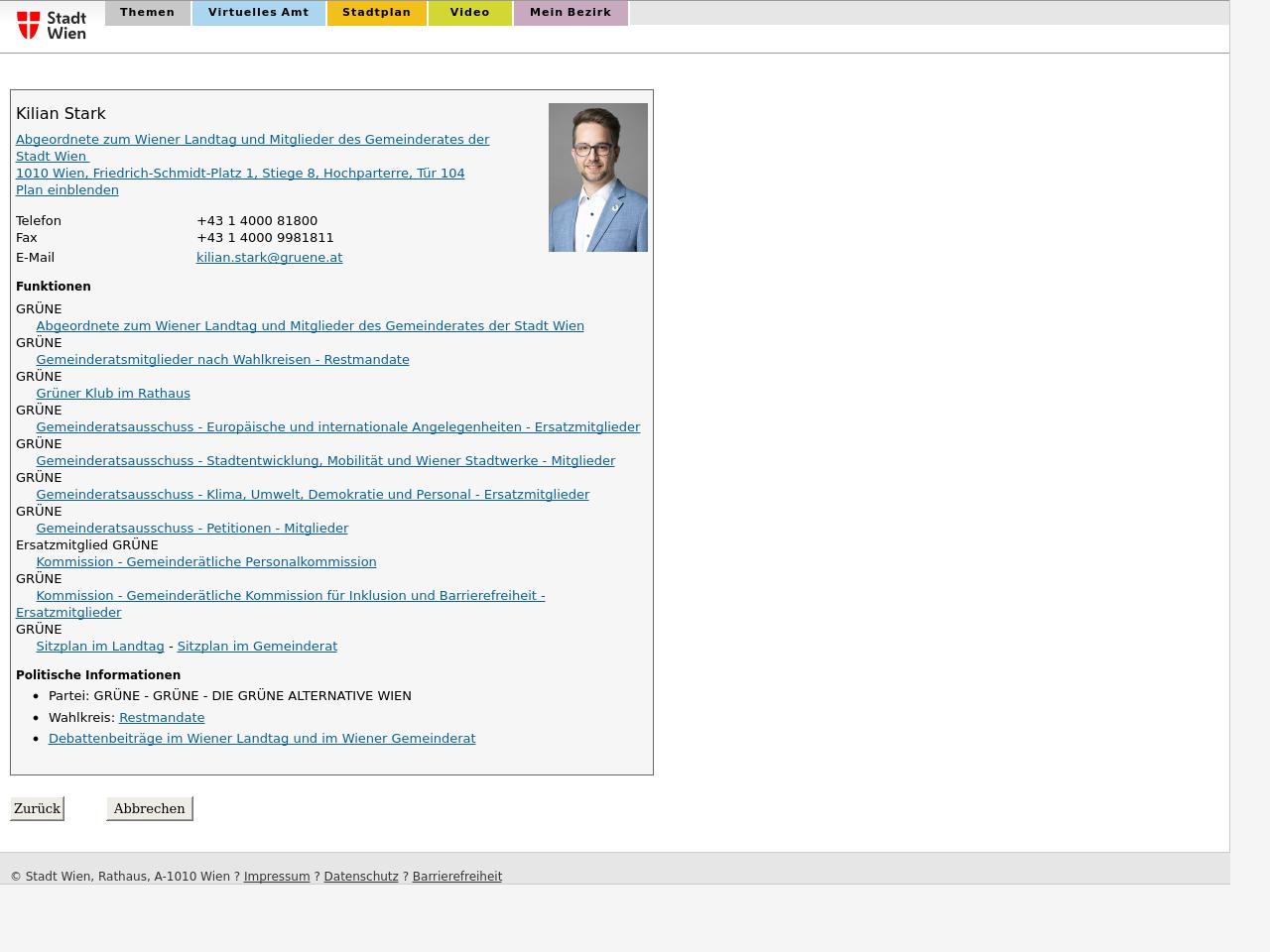Open the Themen tab
The height and width of the screenshot is (952, 1270).
point(147,13)
